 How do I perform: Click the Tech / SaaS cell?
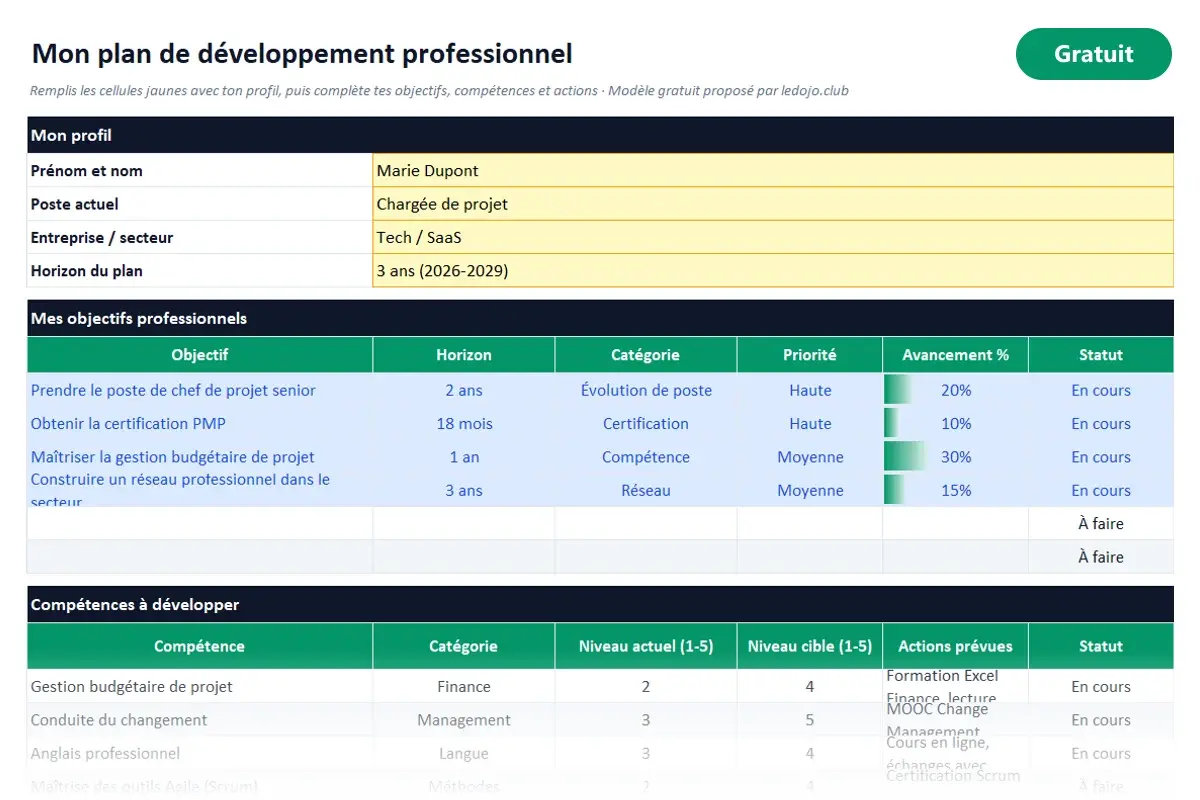(773, 238)
